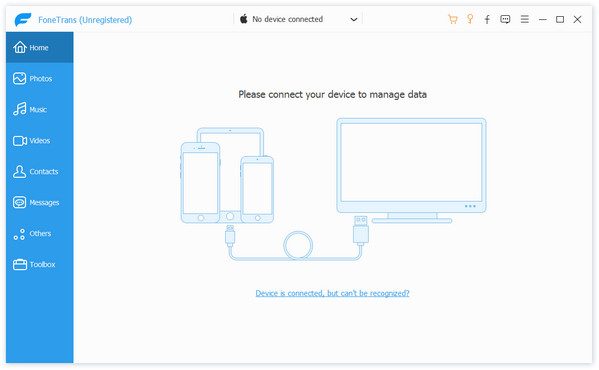Viewport: 599px width, 370px height.
Task: Close the FoneTrans window
Action: coord(577,19)
